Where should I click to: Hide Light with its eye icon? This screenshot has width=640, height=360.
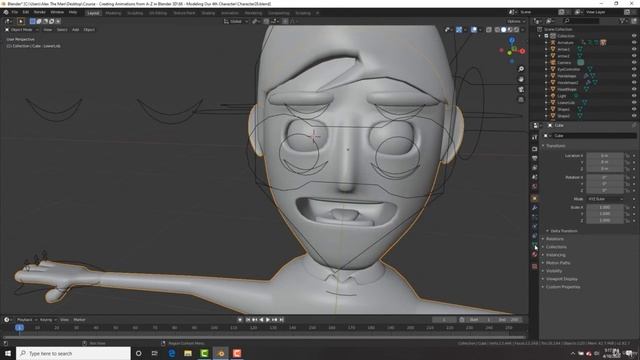pyautogui.click(x=634, y=96)
